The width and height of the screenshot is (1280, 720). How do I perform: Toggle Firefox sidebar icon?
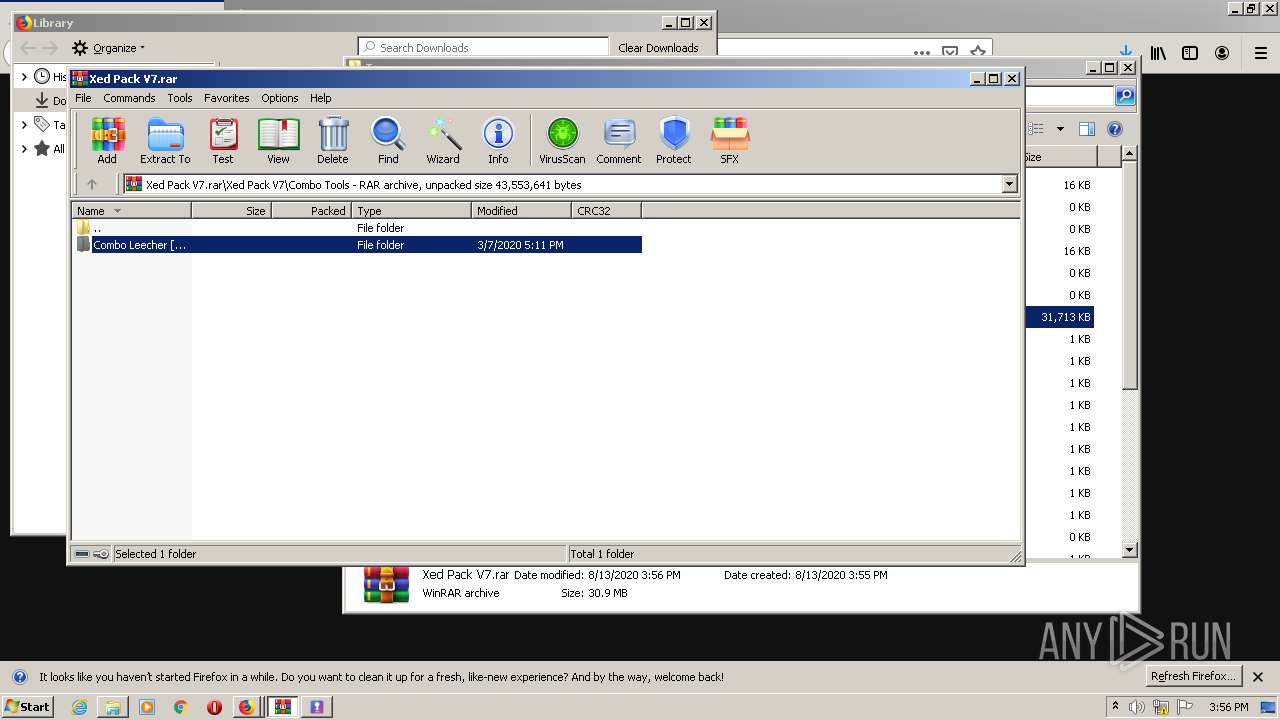pyautogui.click(x=1190, y=53)
